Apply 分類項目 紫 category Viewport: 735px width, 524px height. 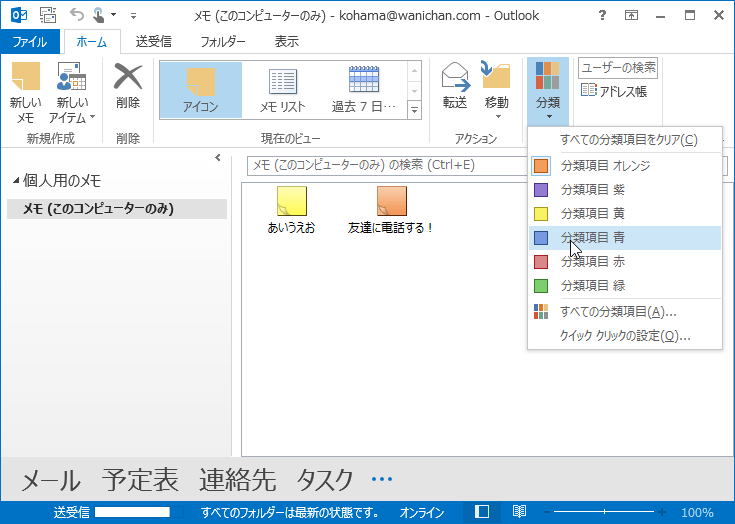point(625,190)
